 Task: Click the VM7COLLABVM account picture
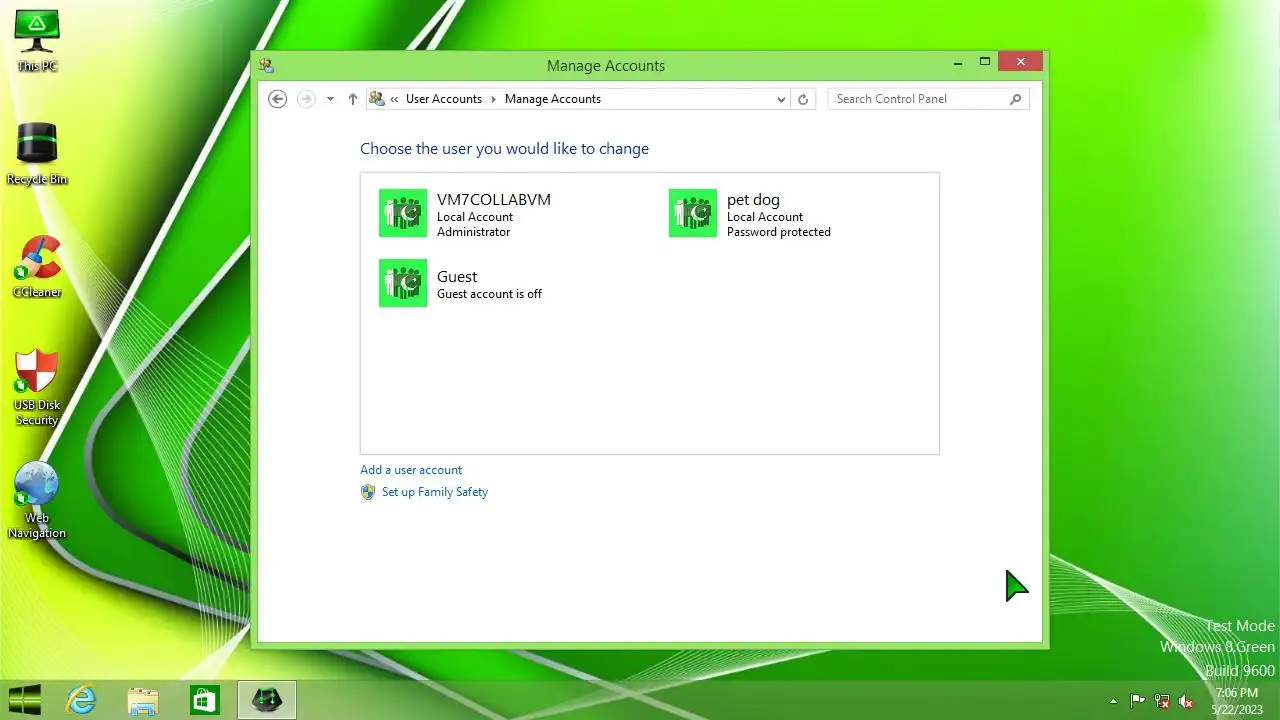pos(403,213)
